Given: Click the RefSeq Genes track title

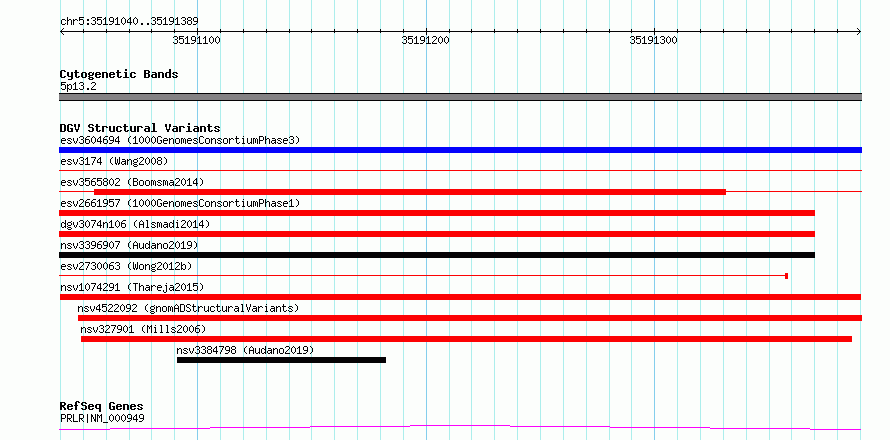Looking at the screenshot, I should (102, 407).
